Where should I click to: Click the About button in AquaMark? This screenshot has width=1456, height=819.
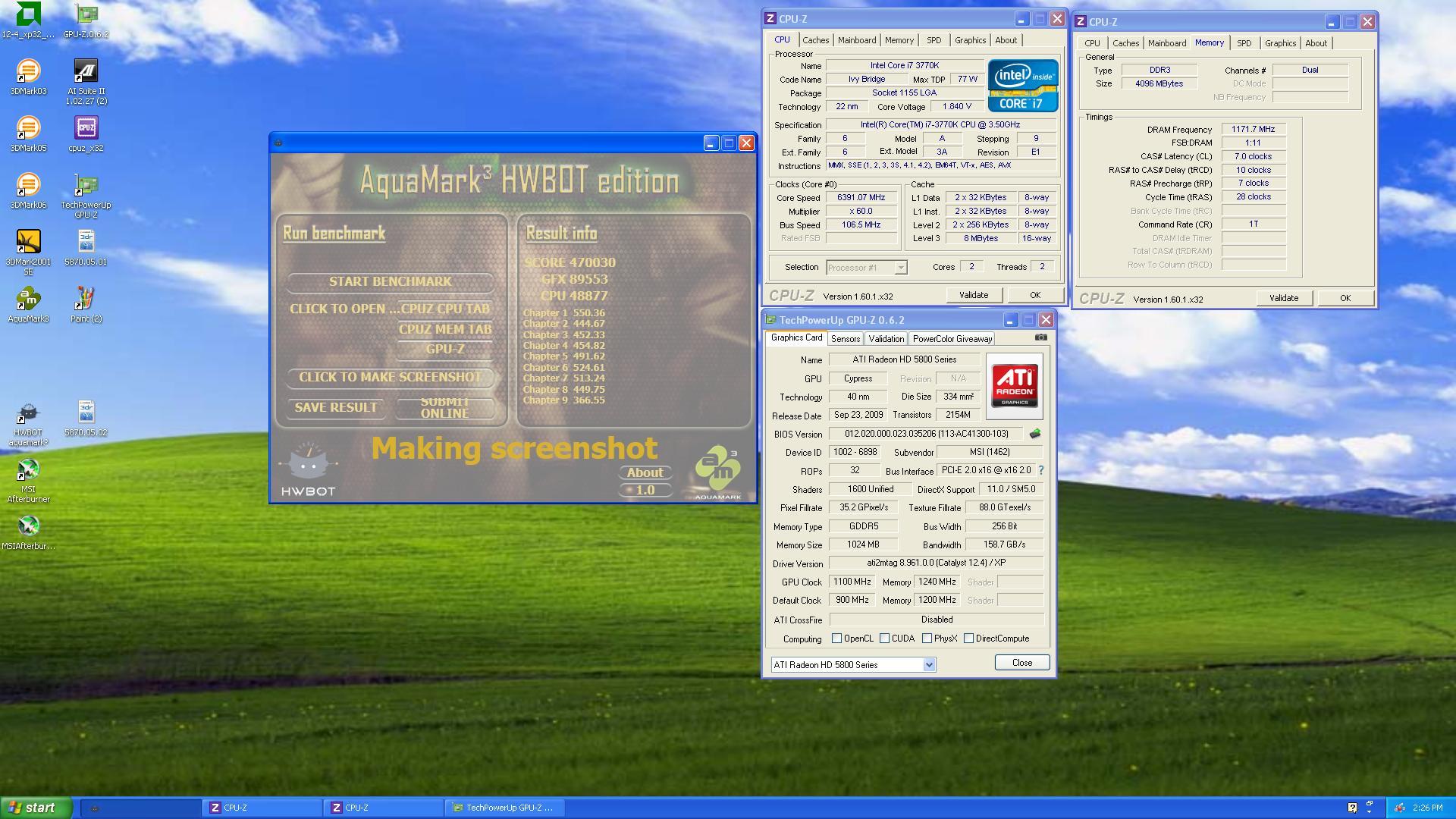pyautogui.click(x=645, y=472)
